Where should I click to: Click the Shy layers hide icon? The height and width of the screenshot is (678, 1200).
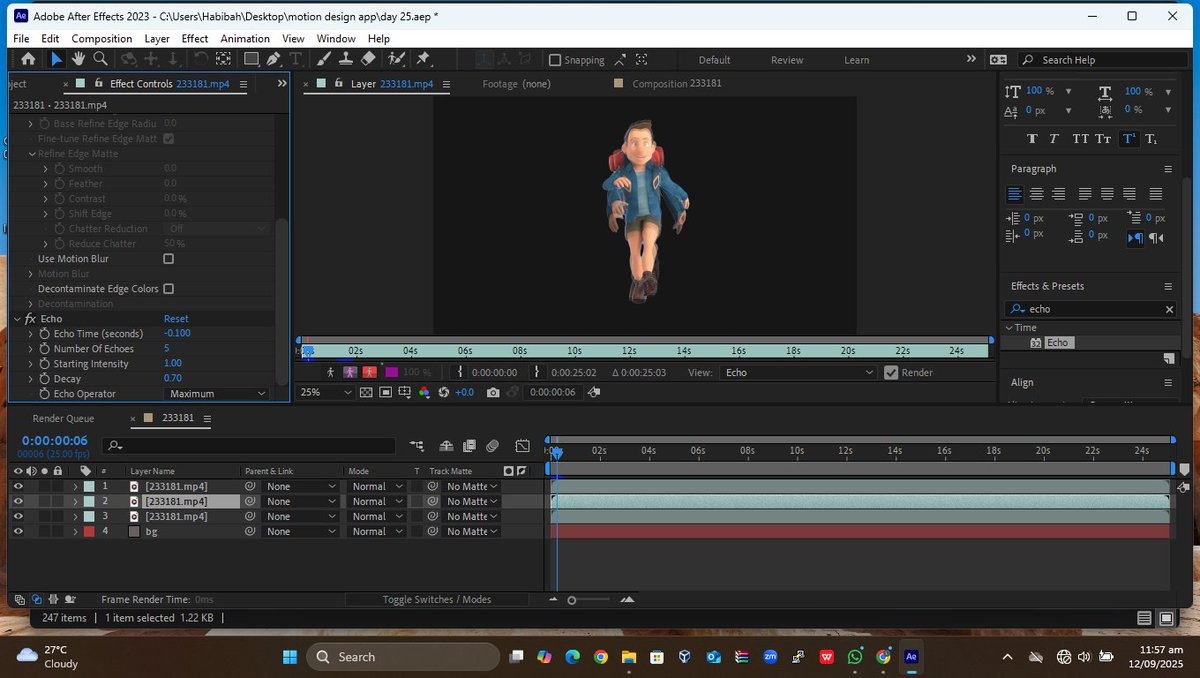click(x=447, y=446)
